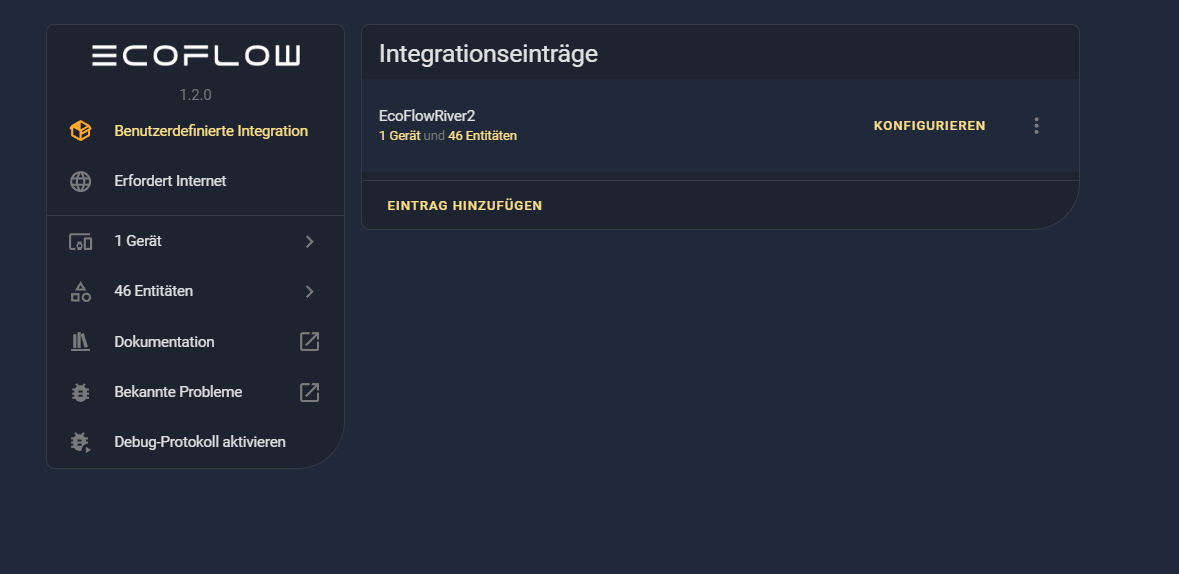This screenshot has height=574, width=1179.
Task: Open the external link icon for Bekannte Probleme
Action: (x=310, y=392)
